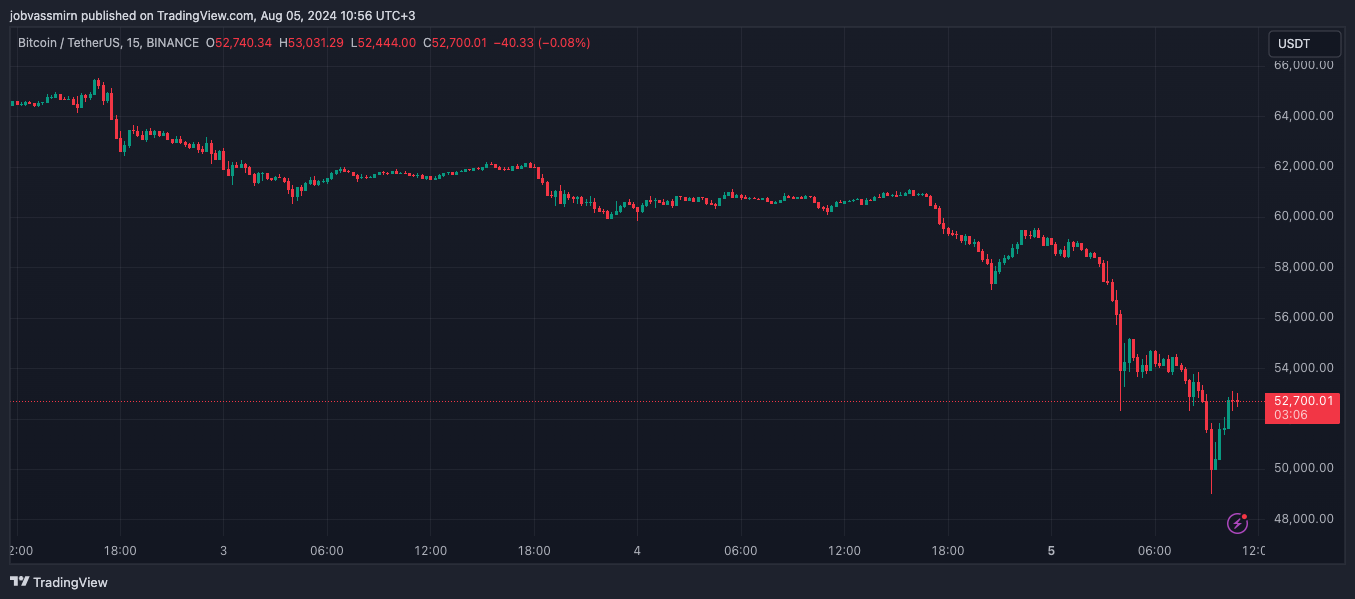Click the red current price label on price axis
The height and width of the screenshot is (599, 1355).
coord(1301,408)
